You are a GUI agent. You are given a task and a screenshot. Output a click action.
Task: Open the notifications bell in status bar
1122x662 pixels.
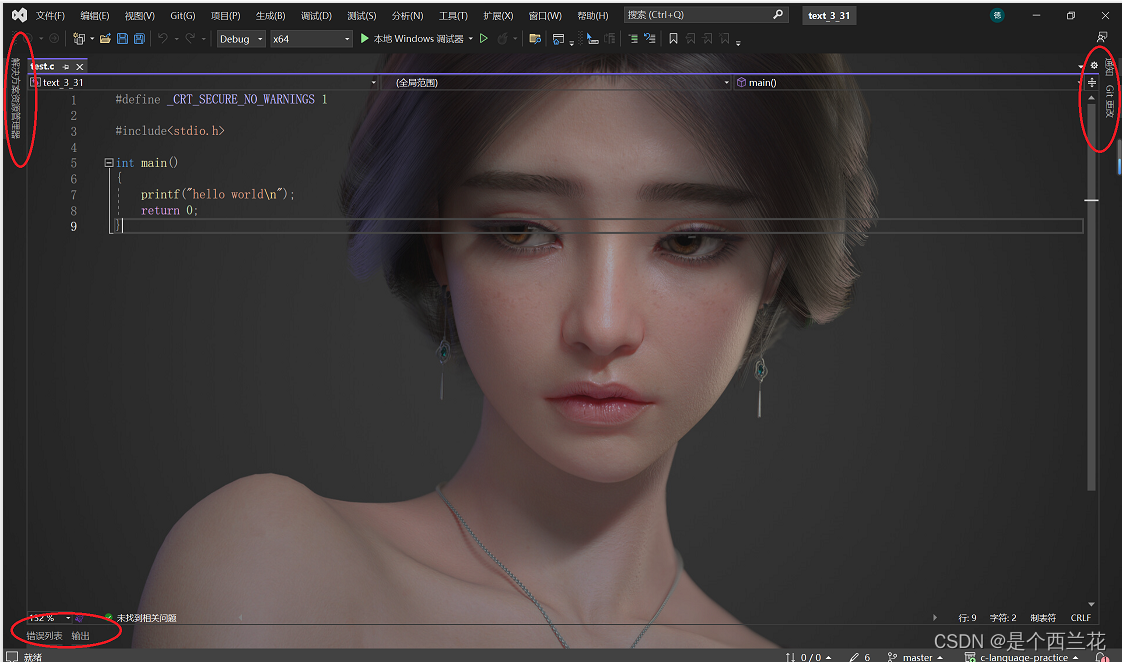[x=1102, y=657]
